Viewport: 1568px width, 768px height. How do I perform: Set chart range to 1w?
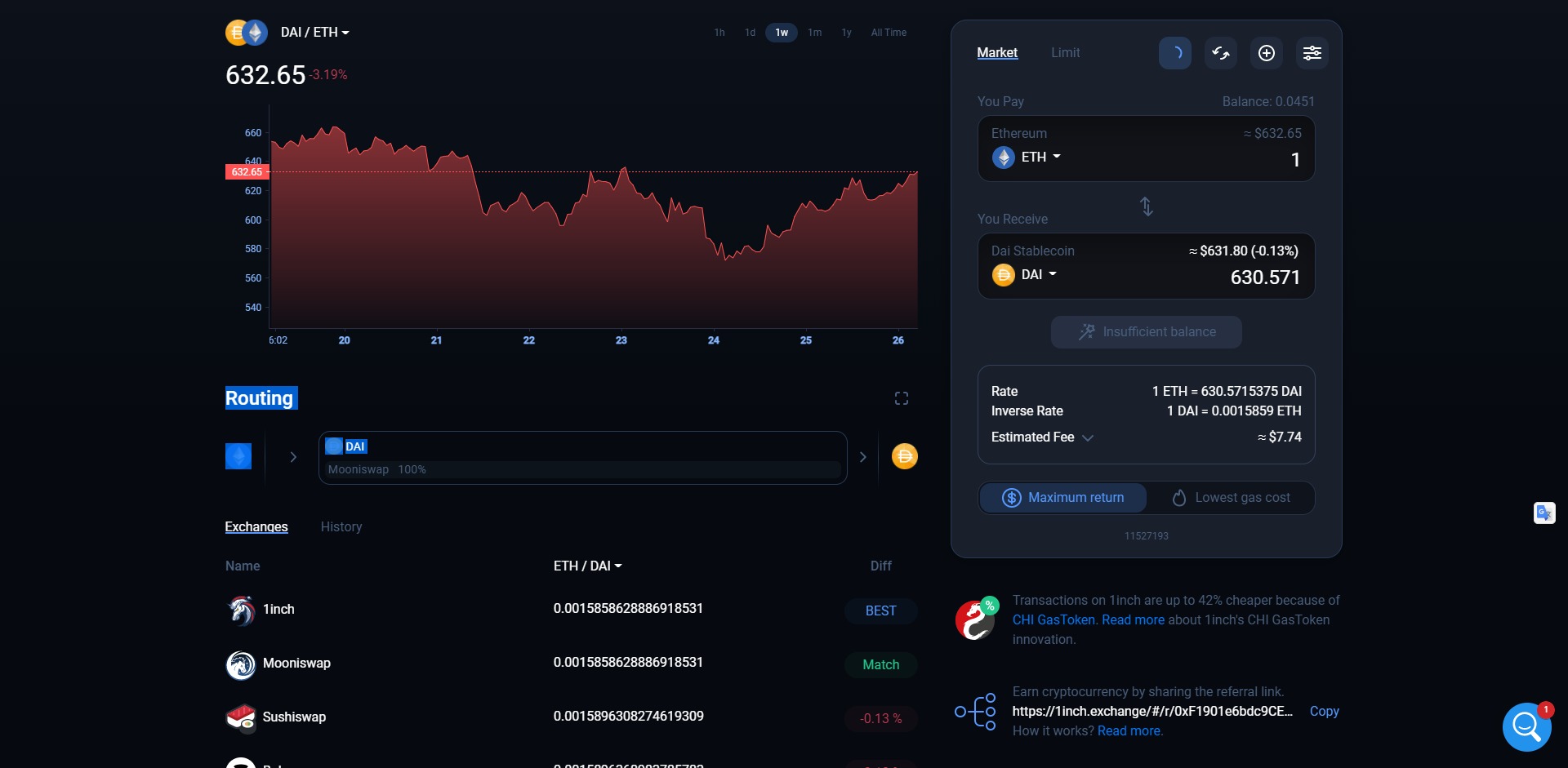coord(782,33)
